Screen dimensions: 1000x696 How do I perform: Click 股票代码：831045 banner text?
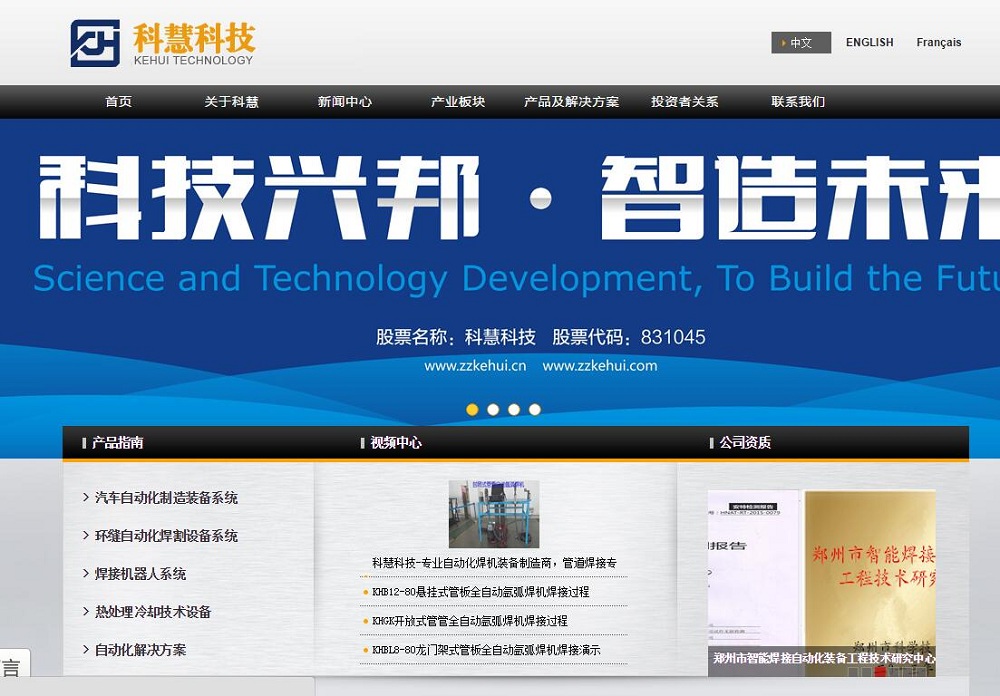(x=628, y=337)
